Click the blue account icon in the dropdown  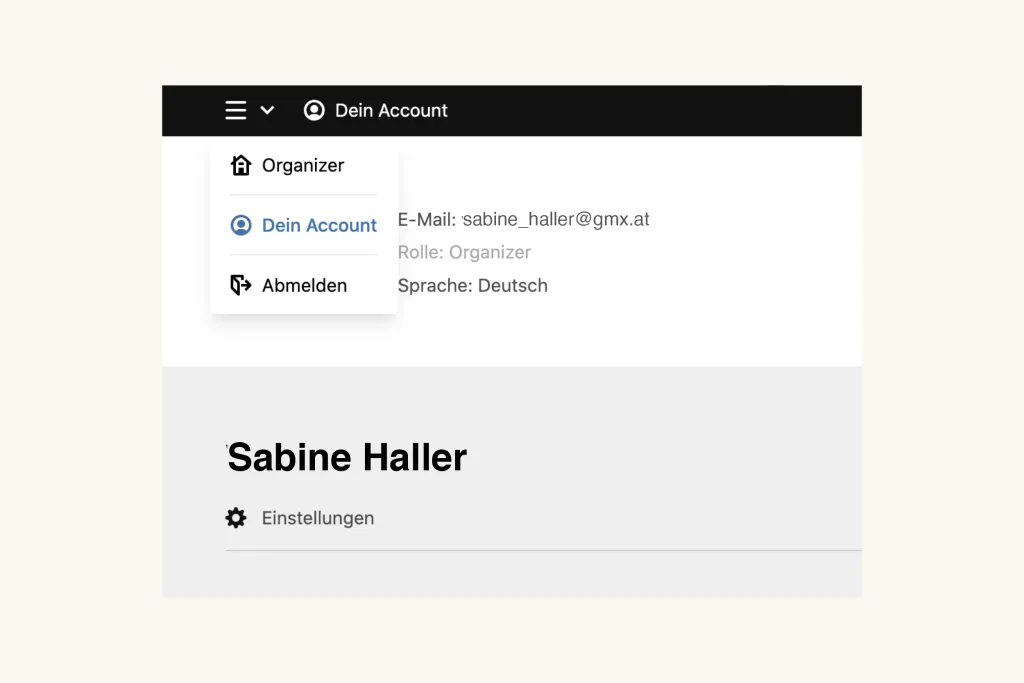coord(240,225)
